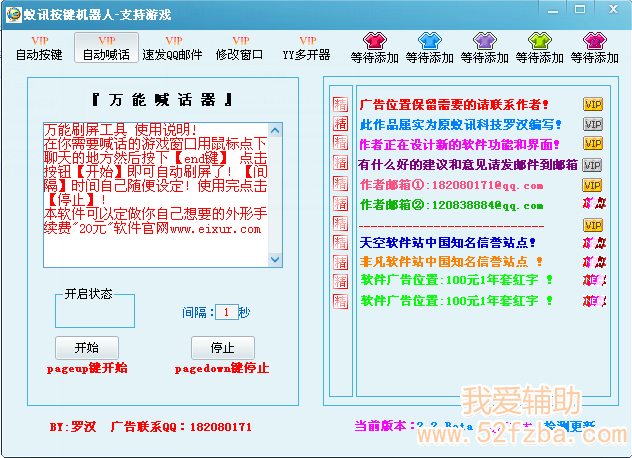This screenshot has width=632, height=458.
Task: Open the 速发QQ邮件 tab
Action: tap(172, 48)
